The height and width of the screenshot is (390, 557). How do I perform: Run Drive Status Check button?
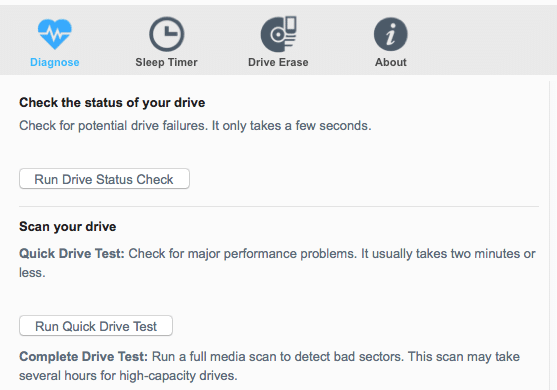click(x=104, y=179)
